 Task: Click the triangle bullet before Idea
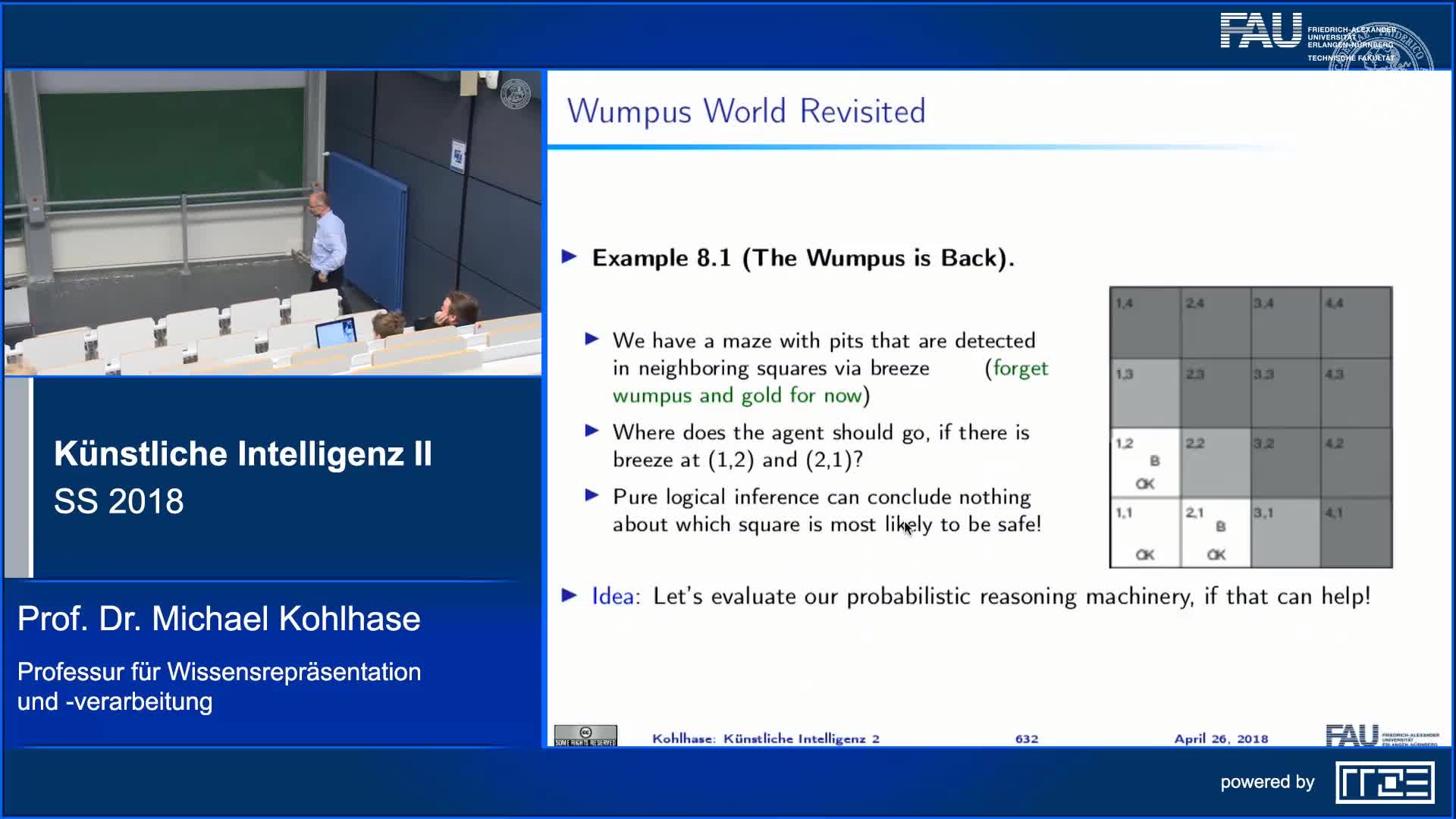(570, 595)
